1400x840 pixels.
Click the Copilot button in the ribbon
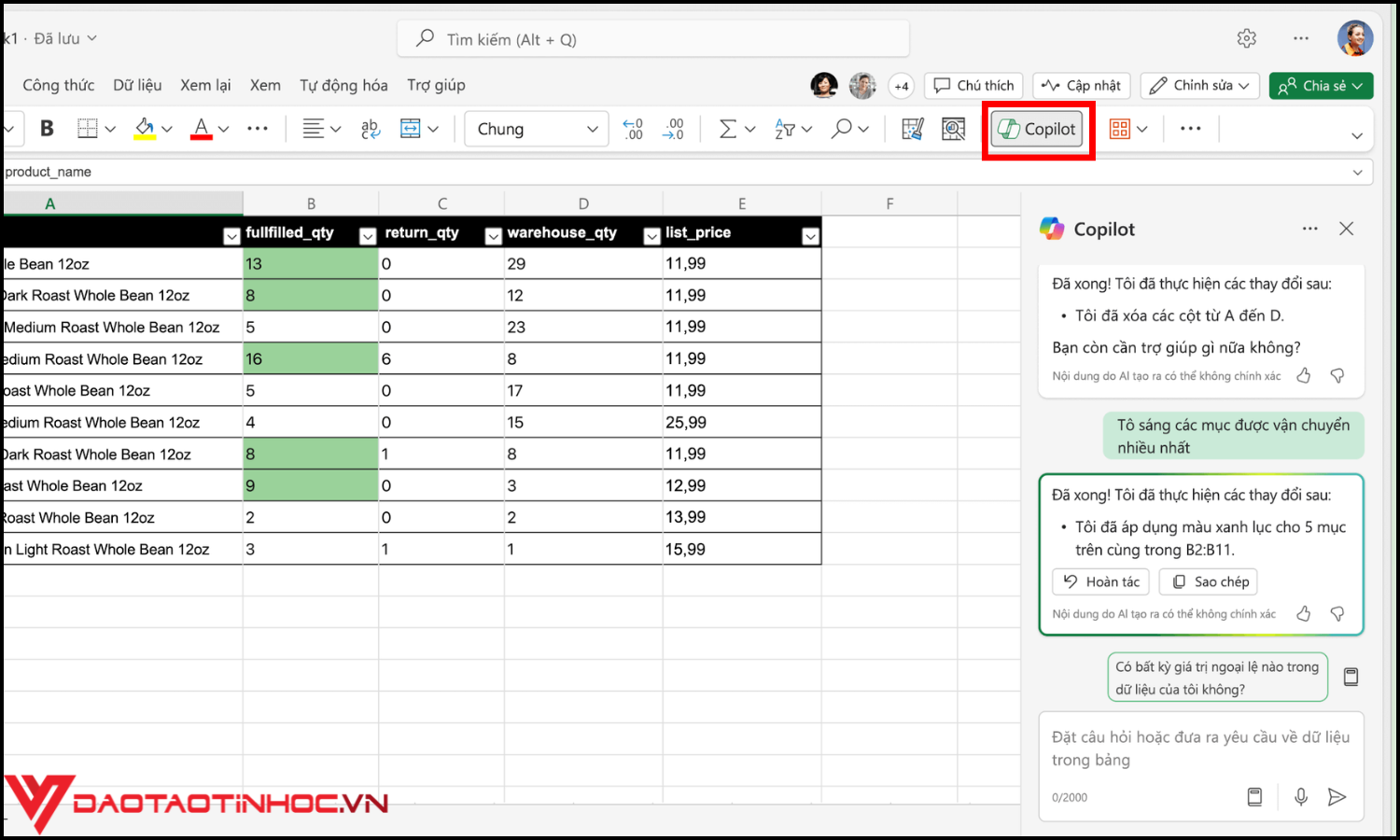[1038, 130]
